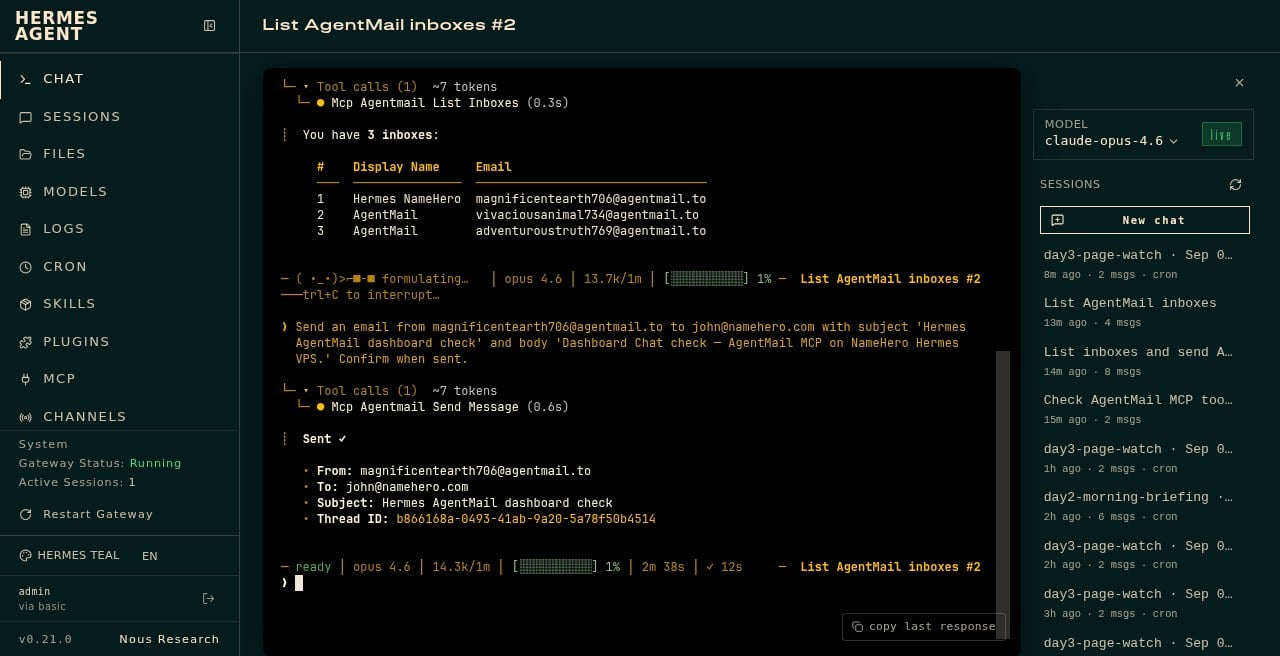Select adventuroustruth769@agentmail.to email
Image resolution: width=1280 pixels, height=656 pixels.
click(591, 231)
